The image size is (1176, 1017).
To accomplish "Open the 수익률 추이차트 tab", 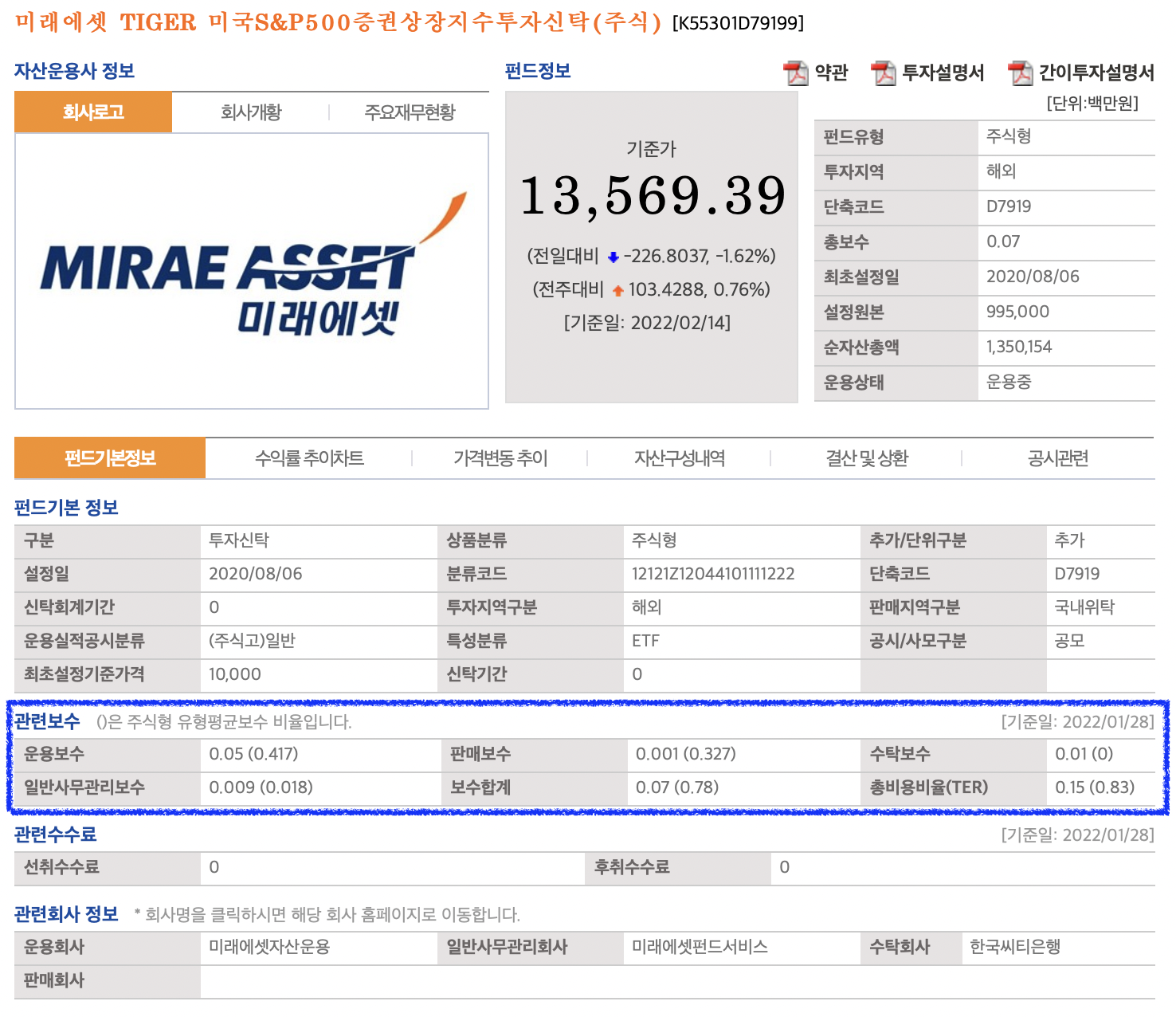I will coord(309,458).
